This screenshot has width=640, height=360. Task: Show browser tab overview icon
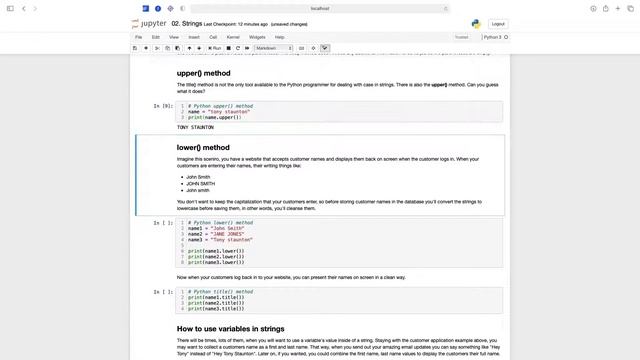pyautogui.click(x=631, y=8)
